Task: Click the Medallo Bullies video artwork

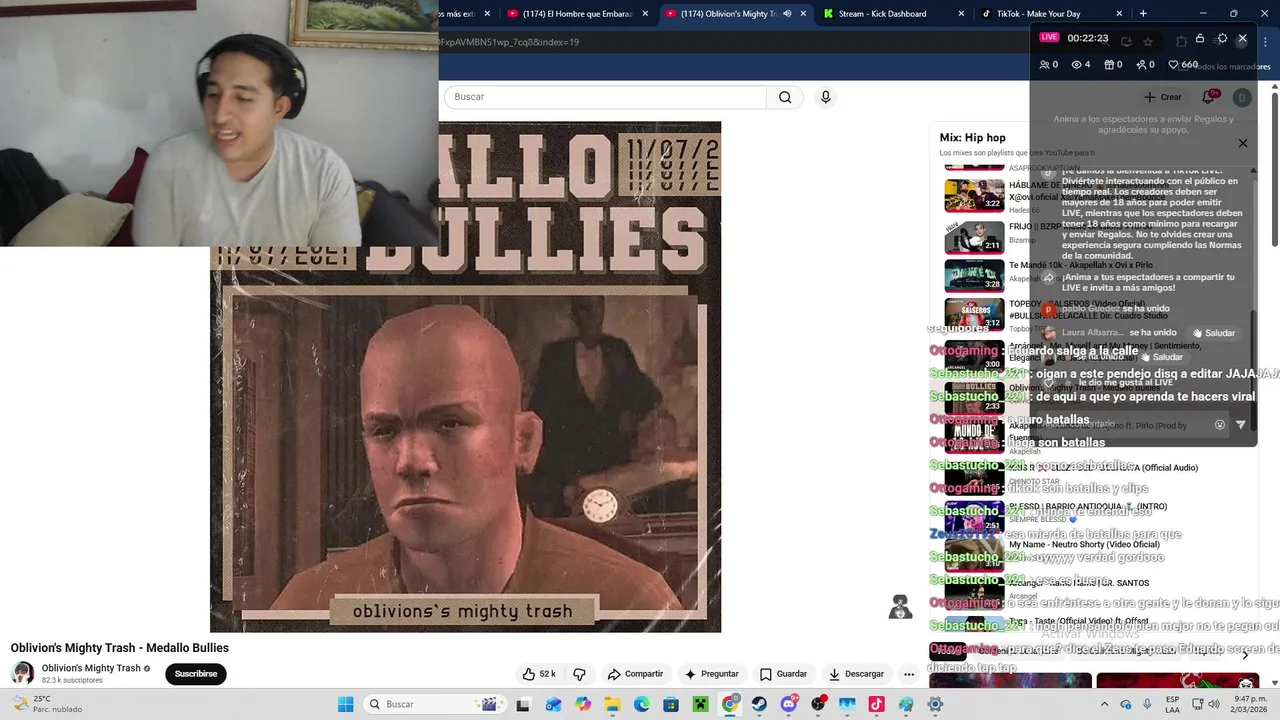Action: tap(465, 377)
